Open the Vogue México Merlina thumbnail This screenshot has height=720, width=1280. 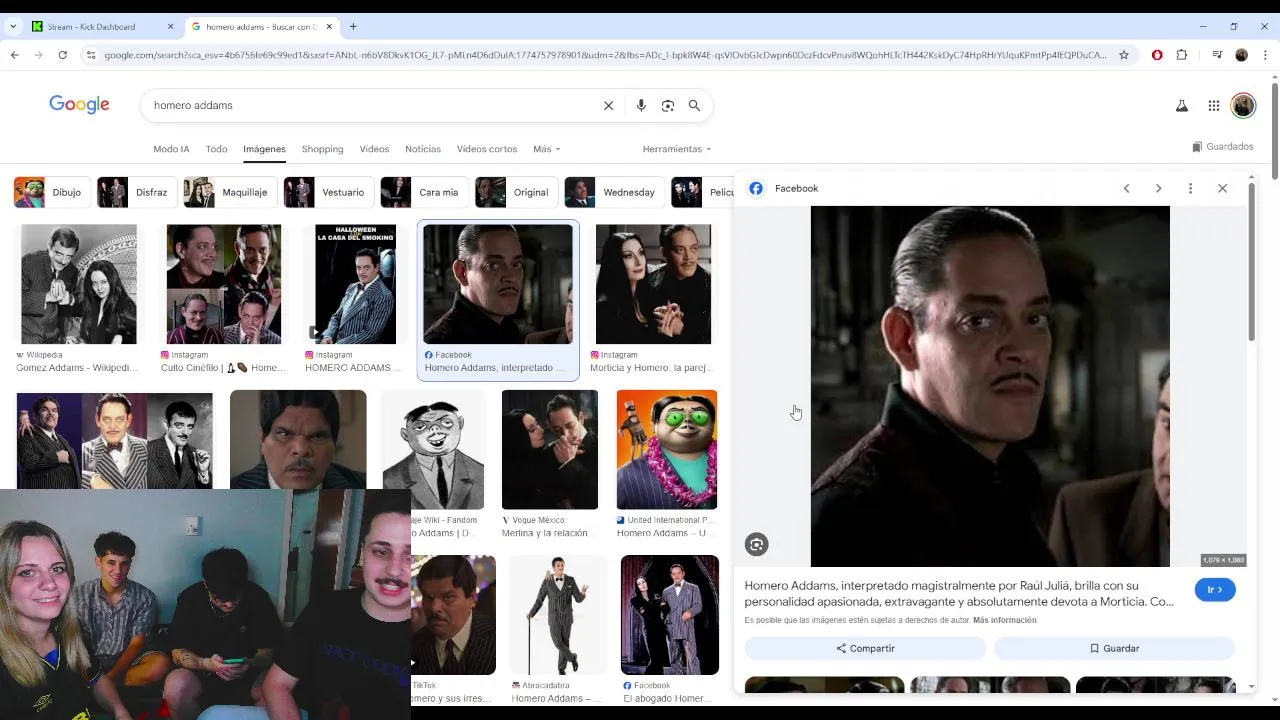click(x=550, y=450)
